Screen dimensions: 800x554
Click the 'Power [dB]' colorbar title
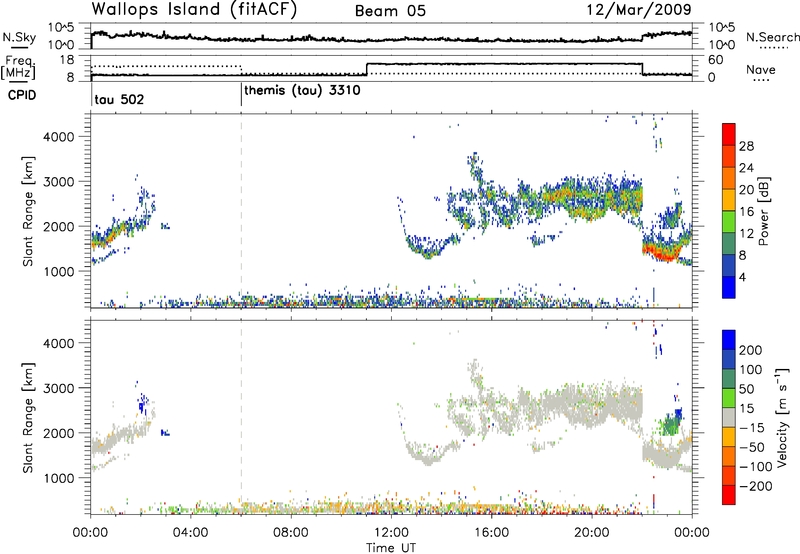point(763,211)
